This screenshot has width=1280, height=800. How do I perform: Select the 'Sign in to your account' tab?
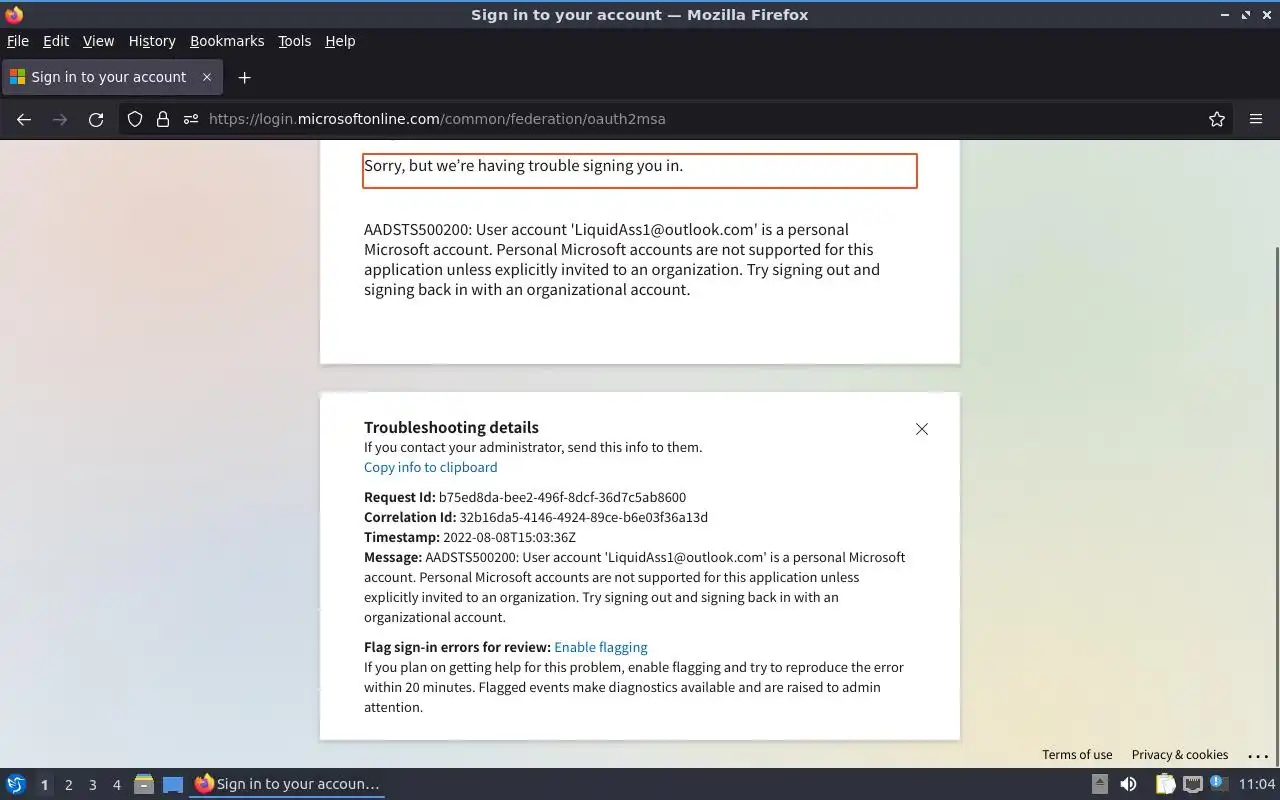(x=110, y=77)
